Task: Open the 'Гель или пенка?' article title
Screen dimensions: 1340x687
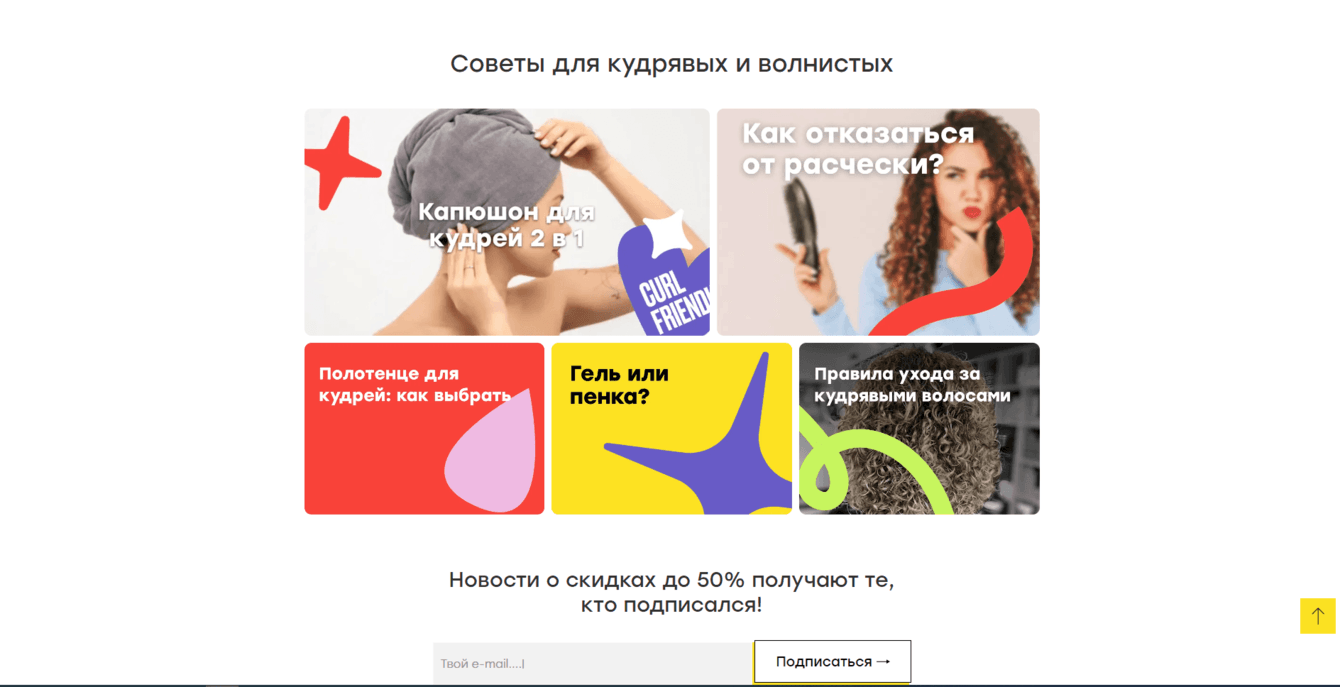Action: pos(619,385)
